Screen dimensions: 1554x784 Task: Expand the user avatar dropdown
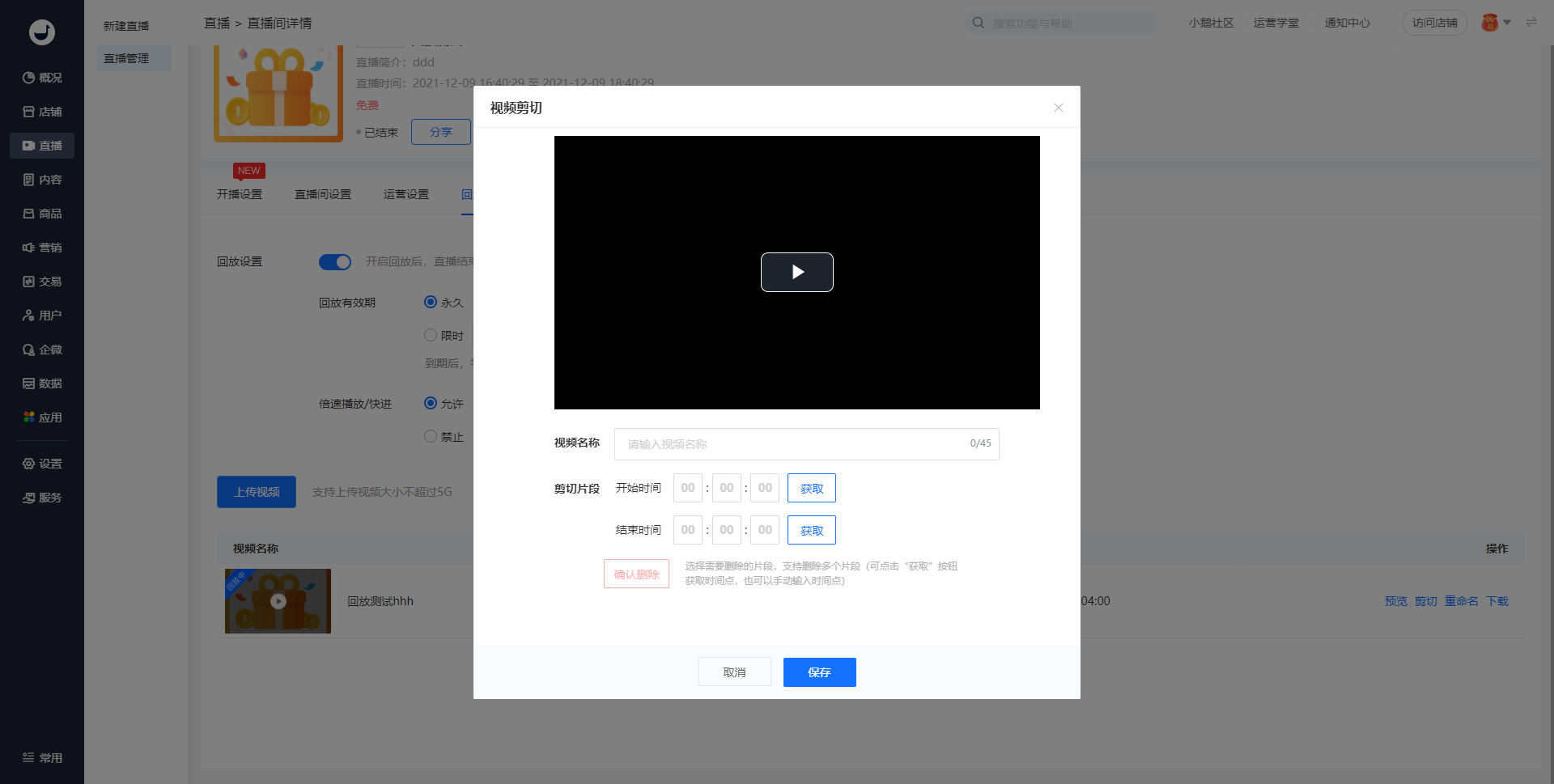1496,23
